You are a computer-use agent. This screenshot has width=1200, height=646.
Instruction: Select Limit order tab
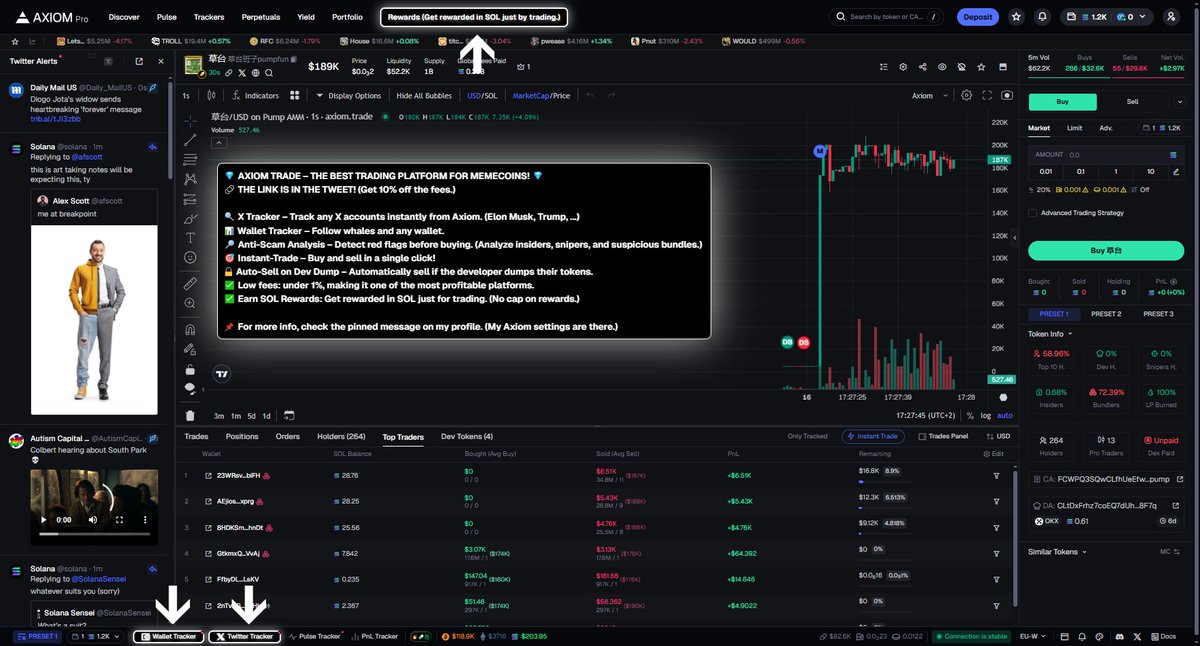tap(1074, 128)
